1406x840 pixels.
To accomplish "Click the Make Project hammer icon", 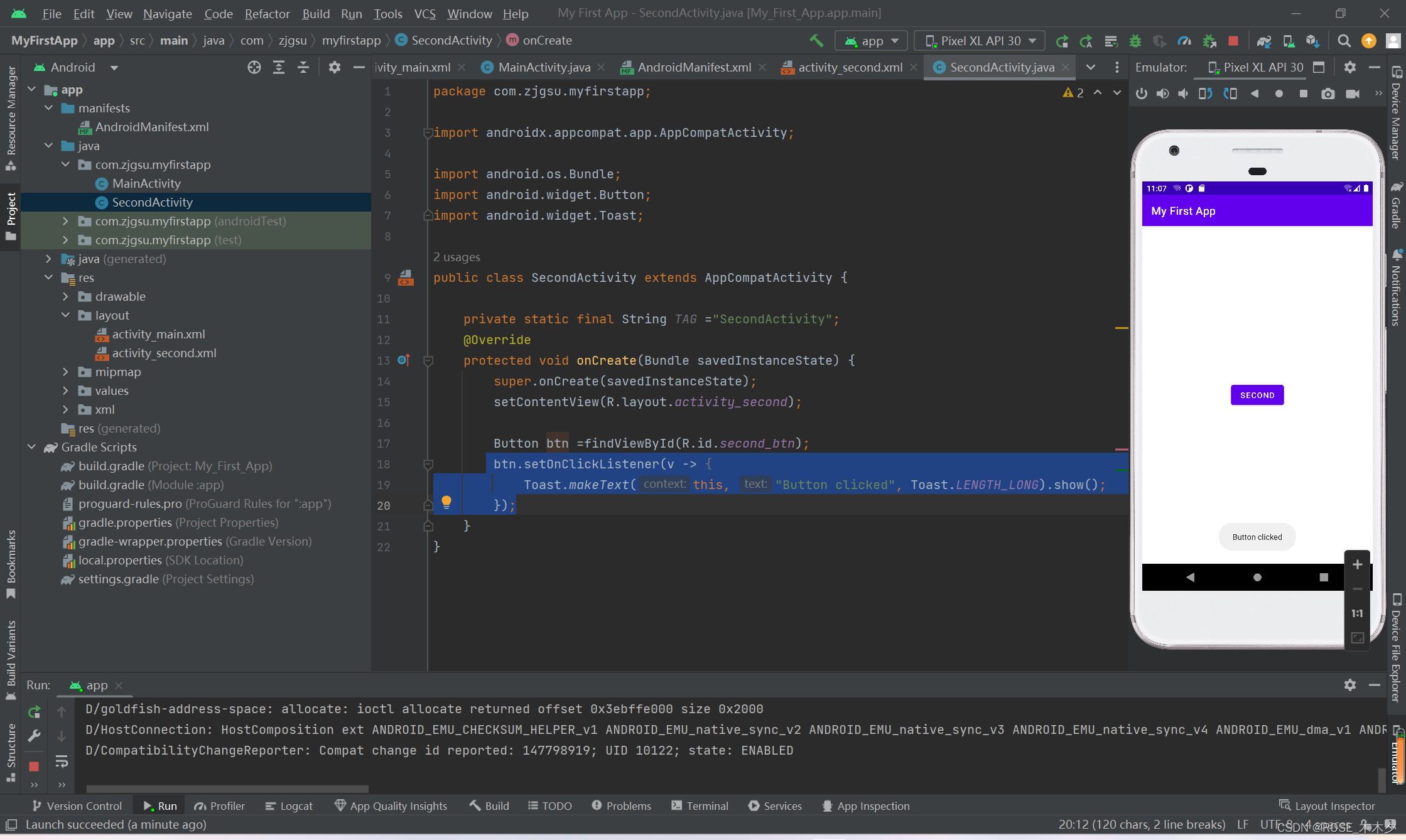I will tap(816, 41).
